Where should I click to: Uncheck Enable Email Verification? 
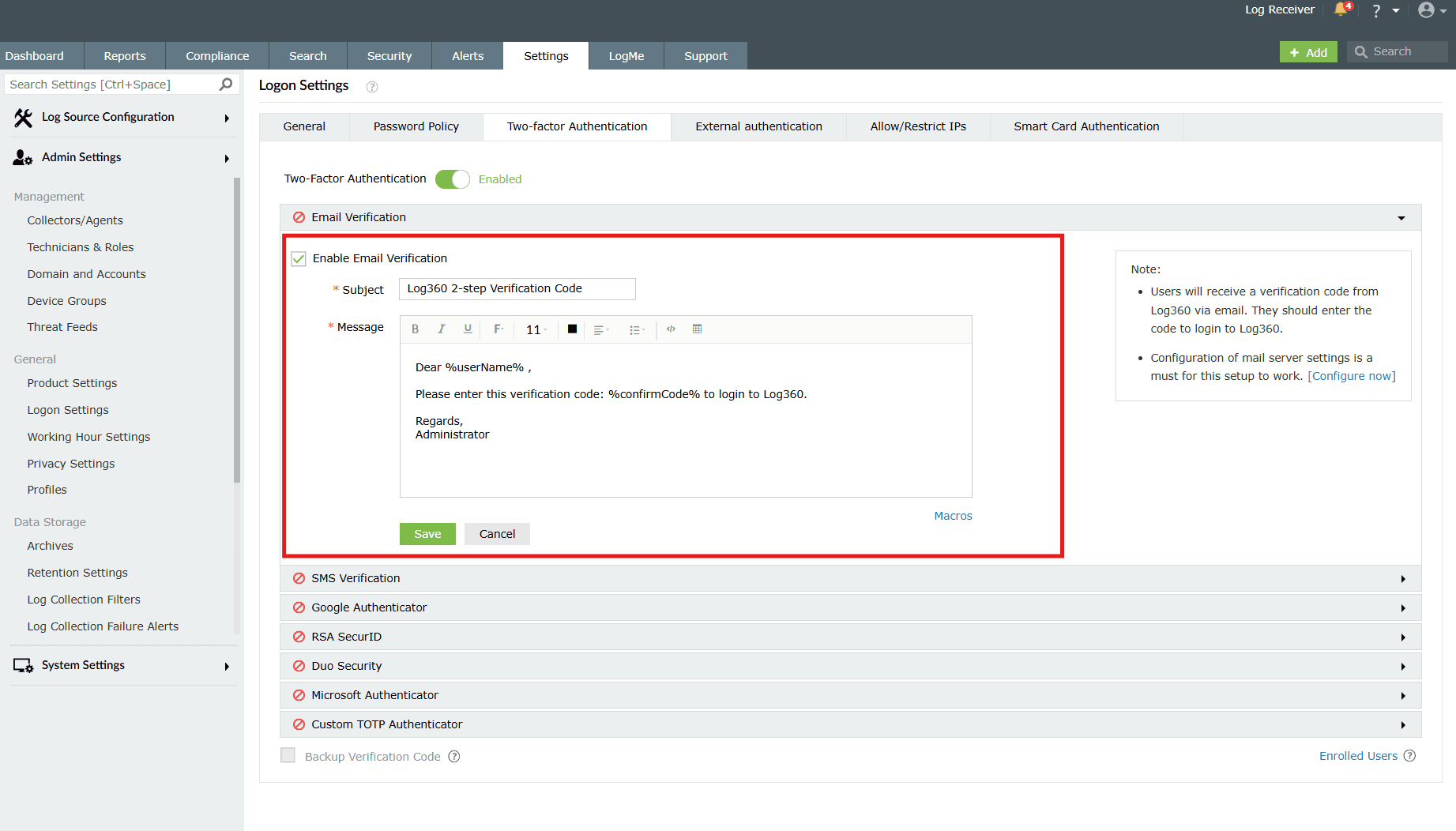(299, 259)
